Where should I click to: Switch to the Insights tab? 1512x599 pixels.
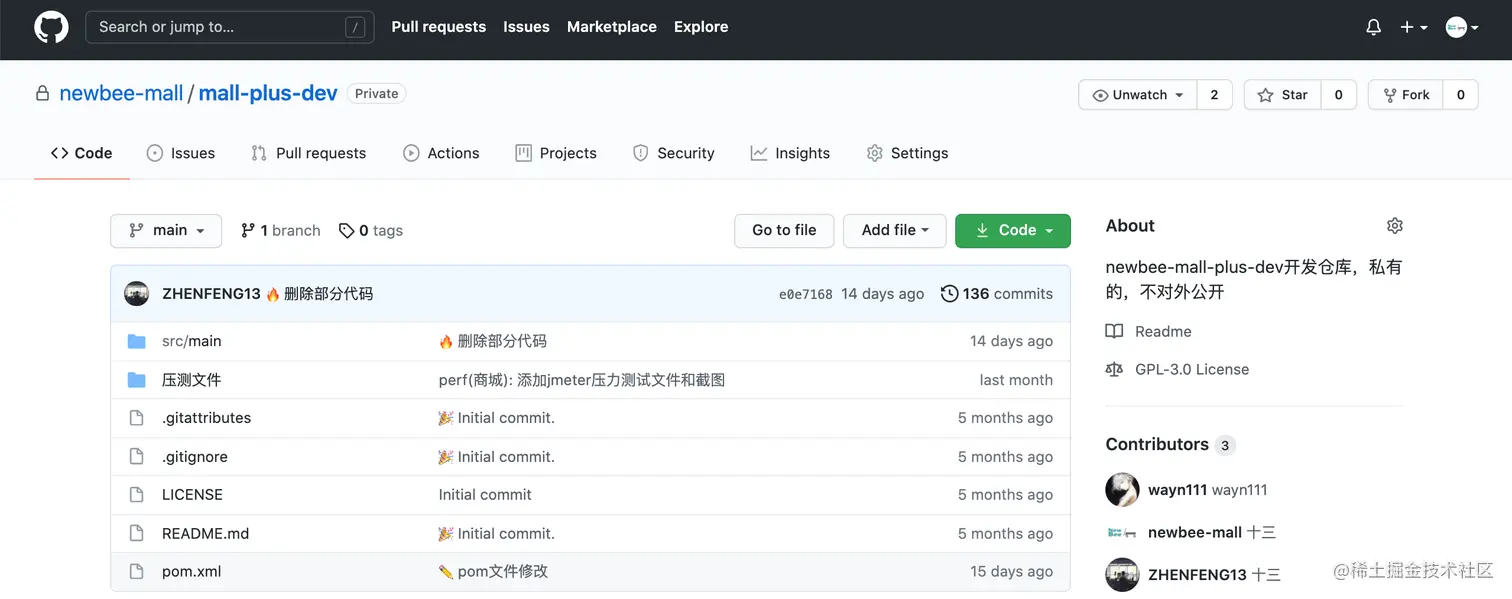790,153
